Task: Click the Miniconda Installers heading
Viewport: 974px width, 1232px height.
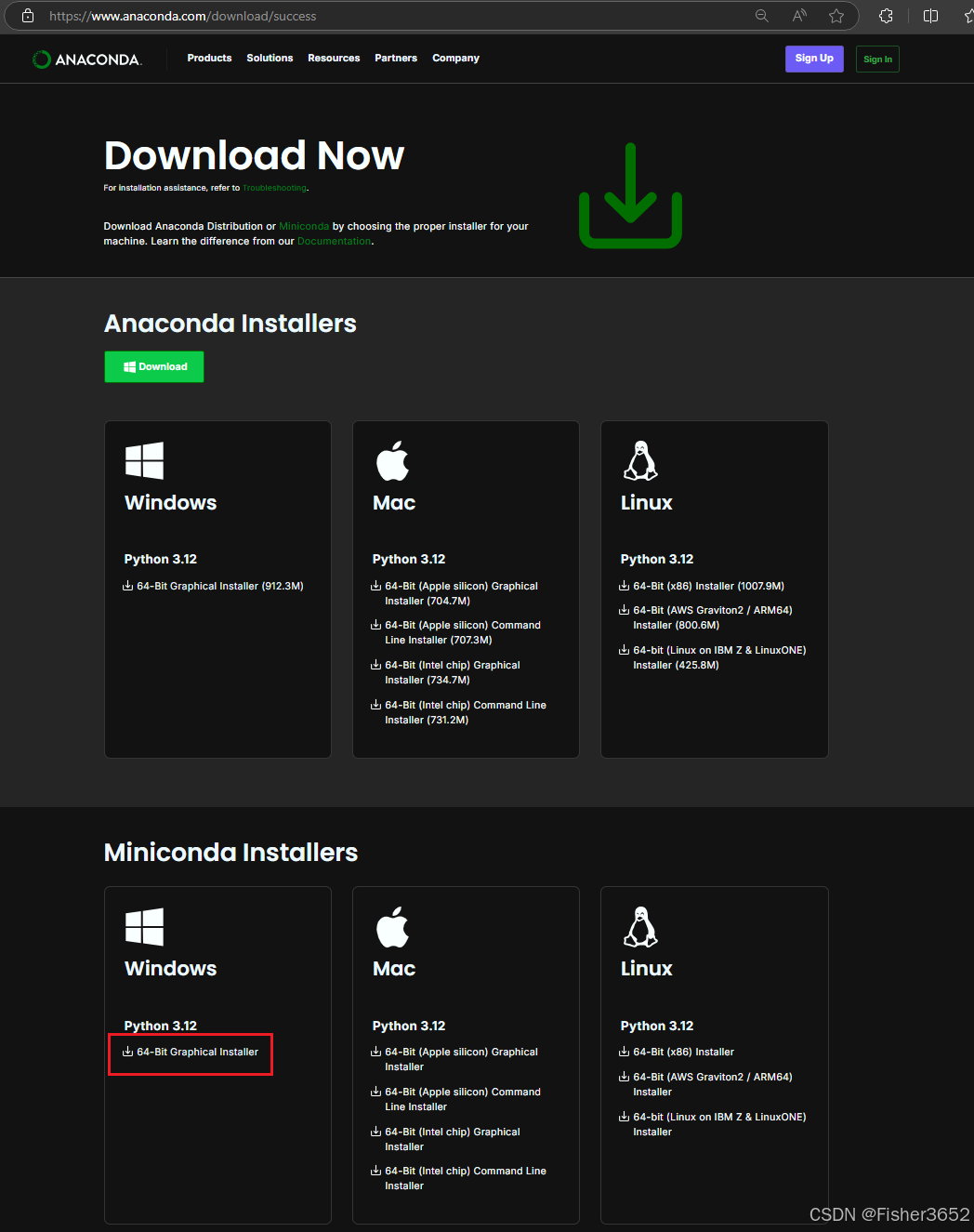Action: [230, 852]
